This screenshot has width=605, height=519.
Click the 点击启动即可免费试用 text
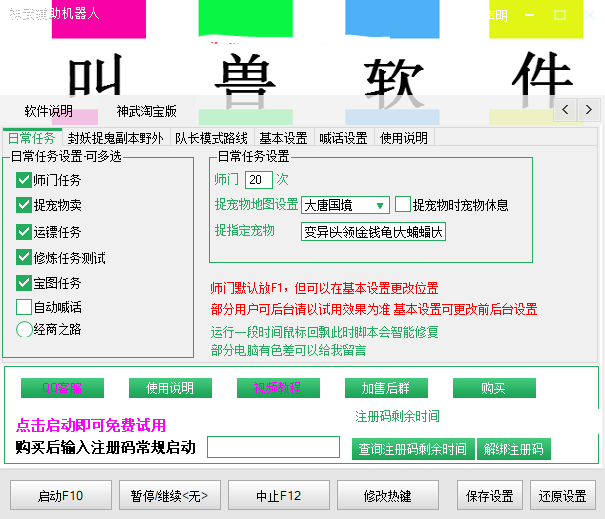91,425
